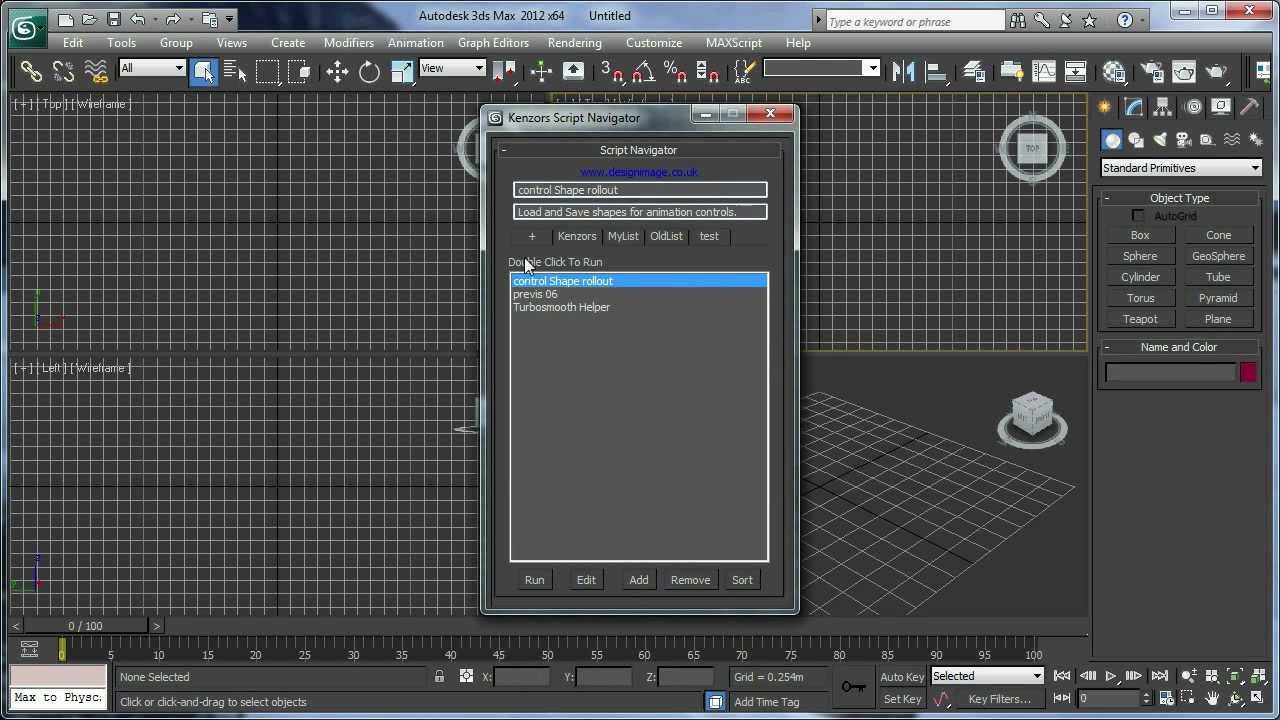Open the Utilities hammer panel
Screen dimensions: 1280x720
tap(1250, 107)
